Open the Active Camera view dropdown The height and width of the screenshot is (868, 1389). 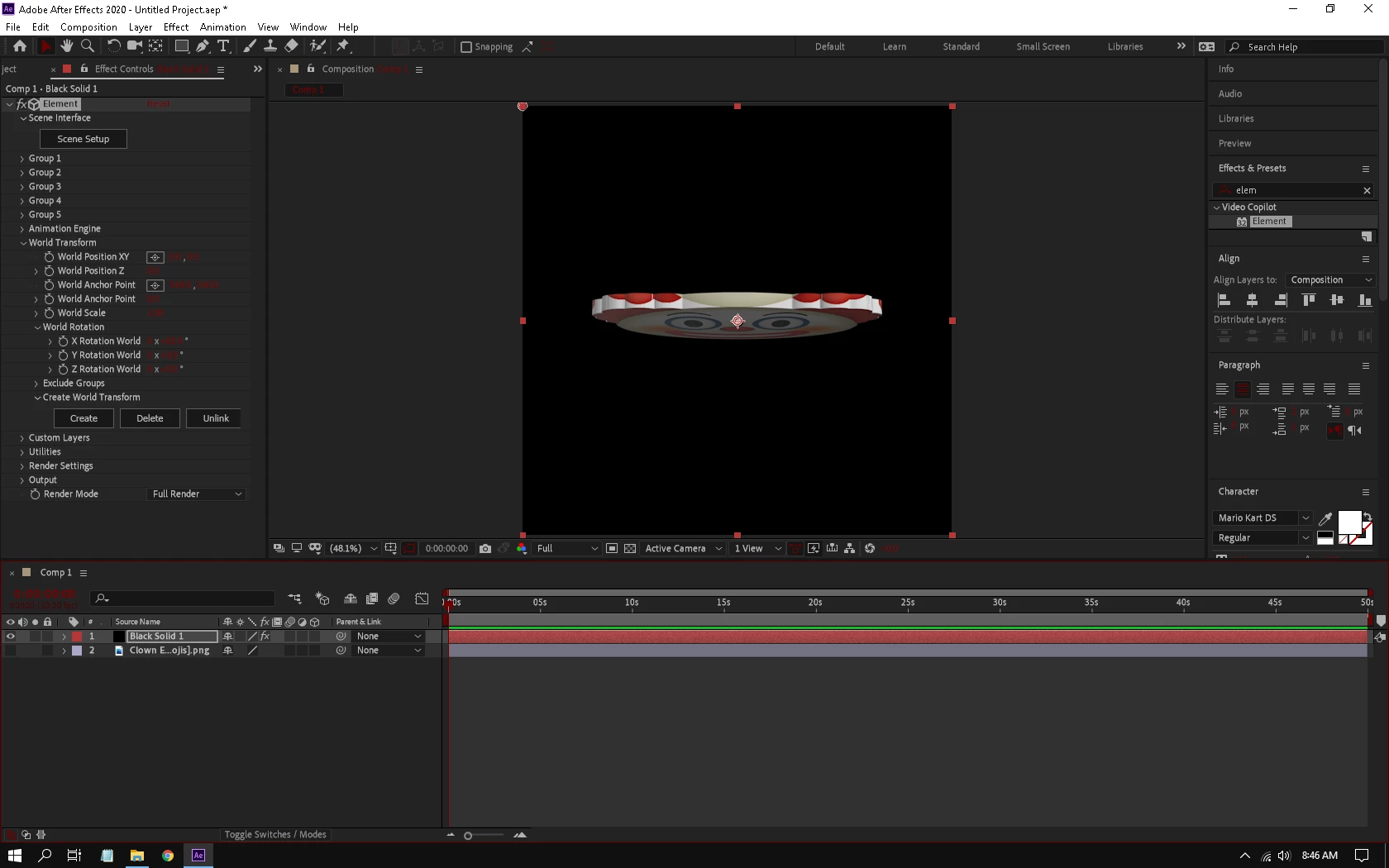click(x=683, y=548)
